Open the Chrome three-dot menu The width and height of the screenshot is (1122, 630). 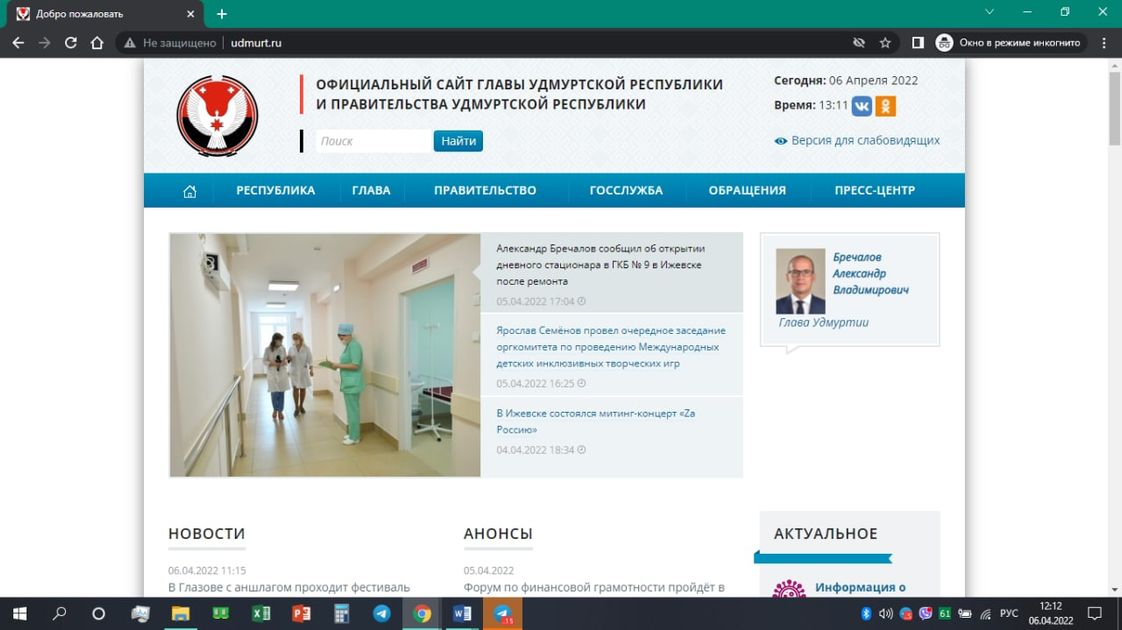[x=1104, y=43]
